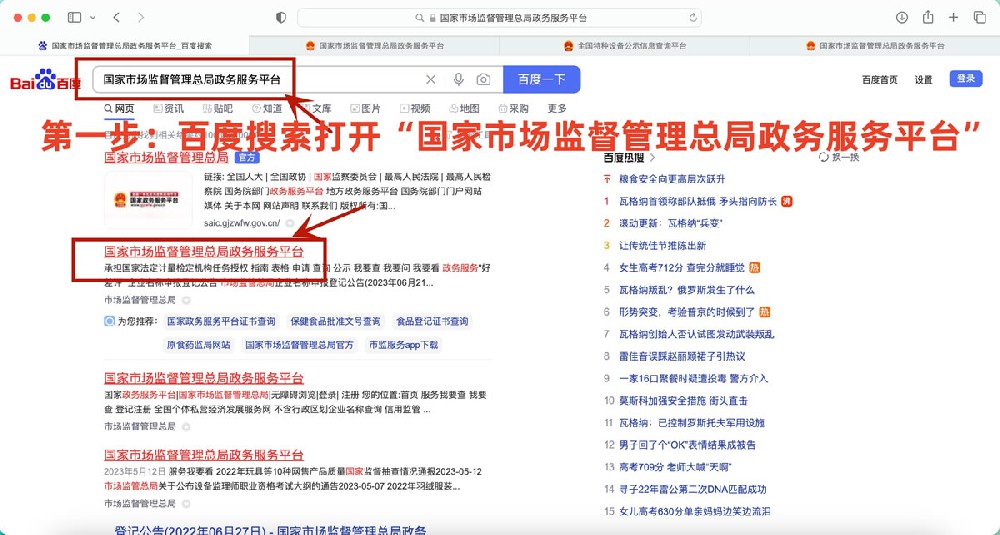
Task: Select the 资讯 search category tab
Action: 167,109
